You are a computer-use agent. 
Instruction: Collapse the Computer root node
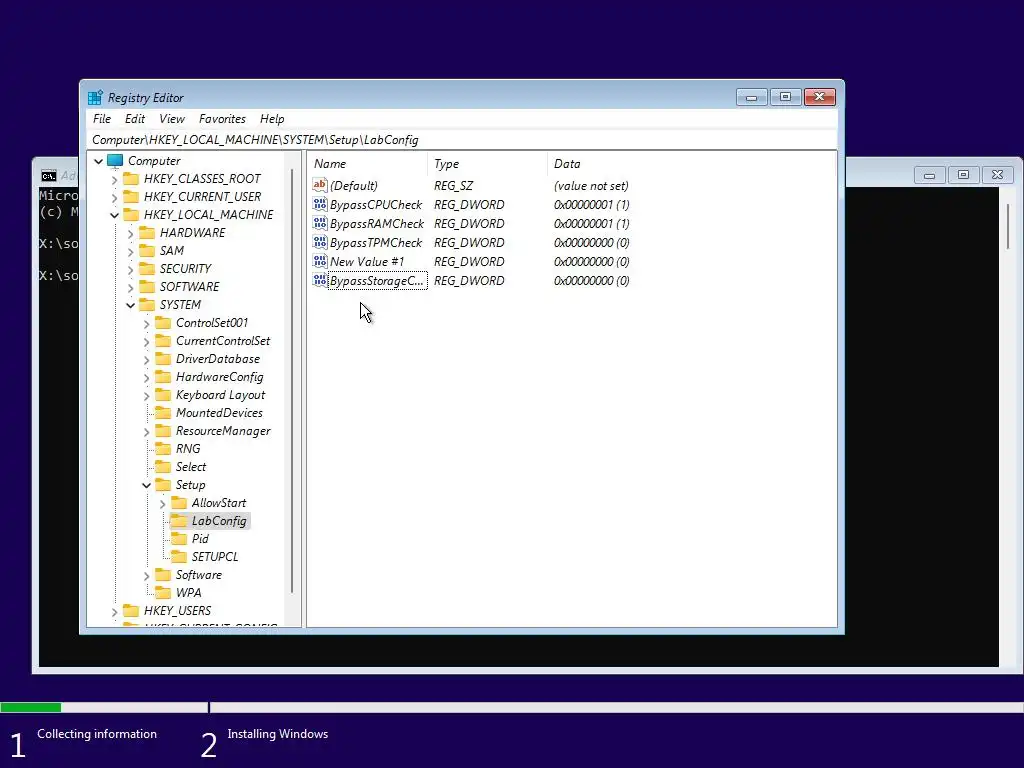(x=99, y=161)
